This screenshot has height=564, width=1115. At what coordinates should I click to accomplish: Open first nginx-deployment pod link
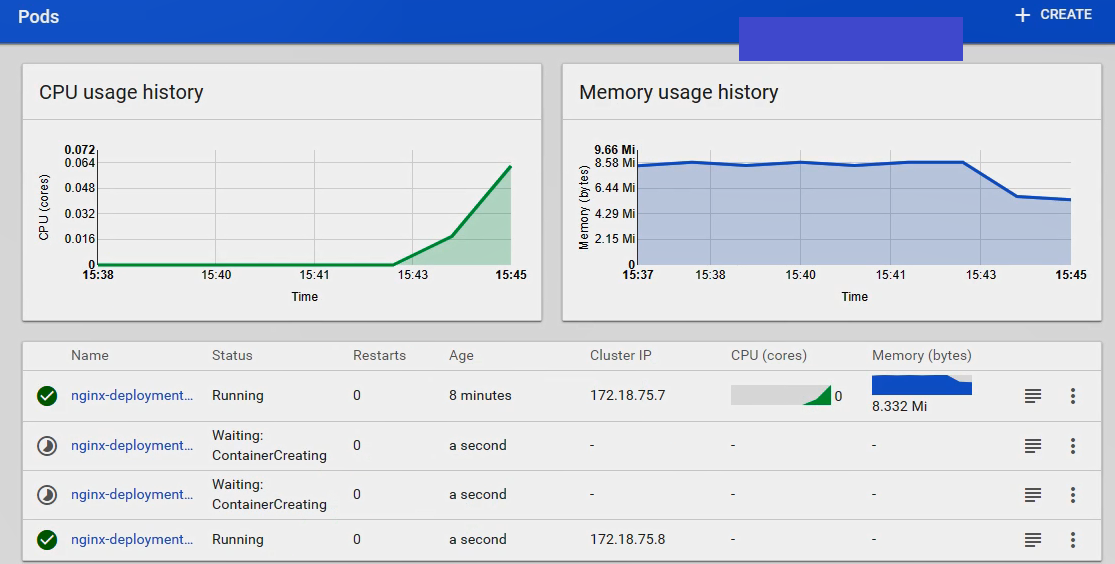tap(132, 396)
